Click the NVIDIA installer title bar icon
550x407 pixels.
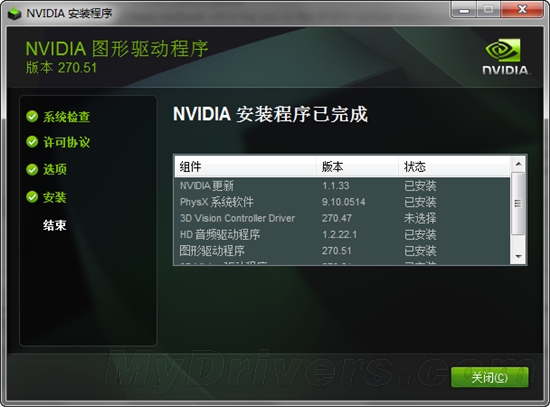[14, 13]
